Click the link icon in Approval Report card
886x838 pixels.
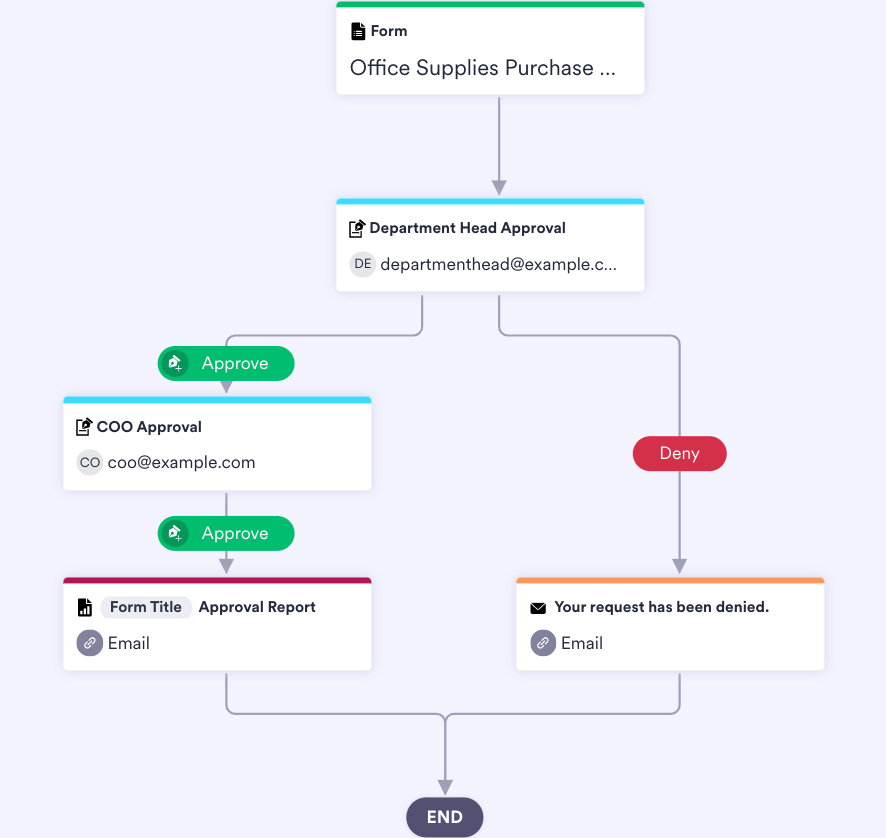pyautogui.click(x=90, y=643)
